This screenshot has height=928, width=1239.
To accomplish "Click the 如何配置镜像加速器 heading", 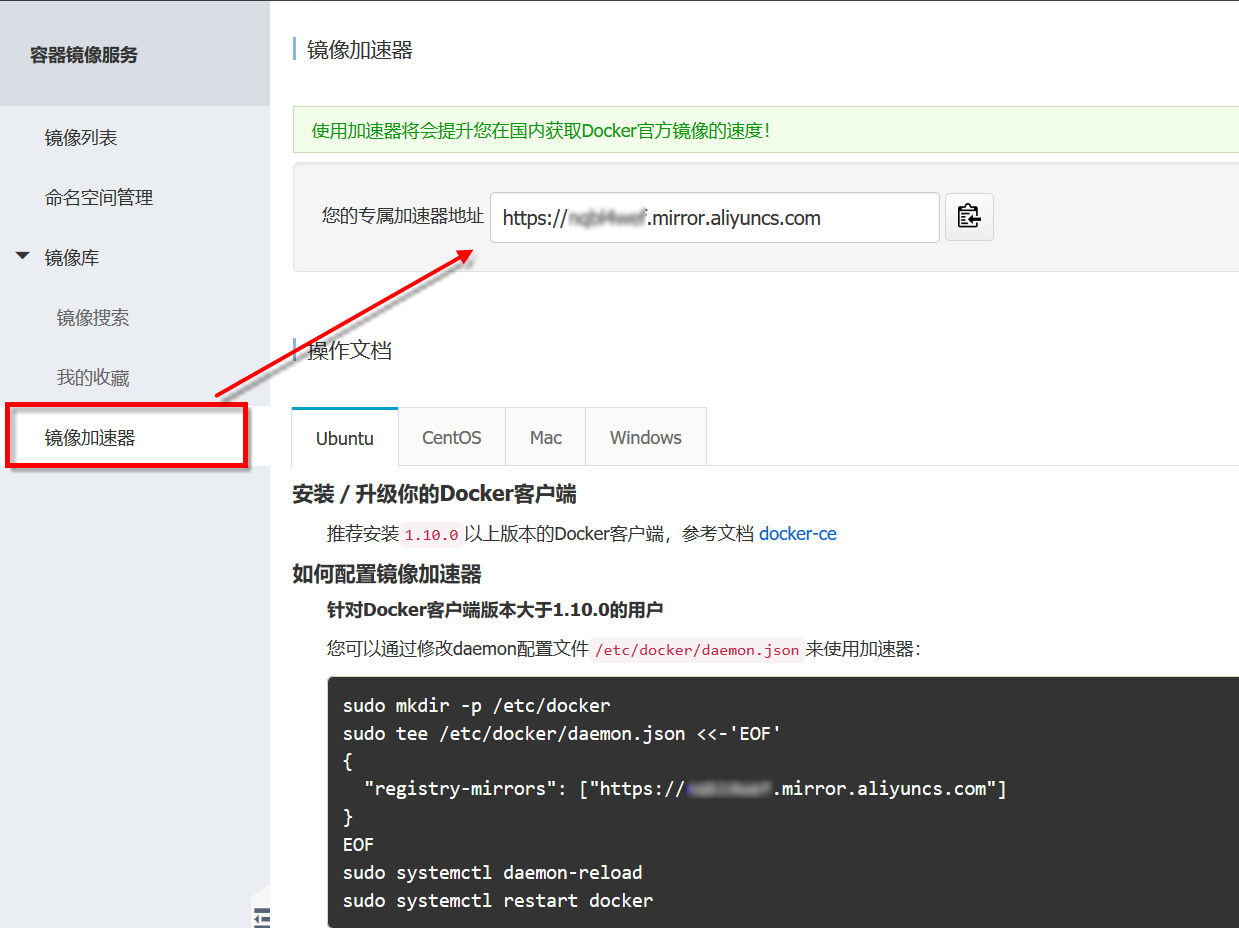I will 387,574.
